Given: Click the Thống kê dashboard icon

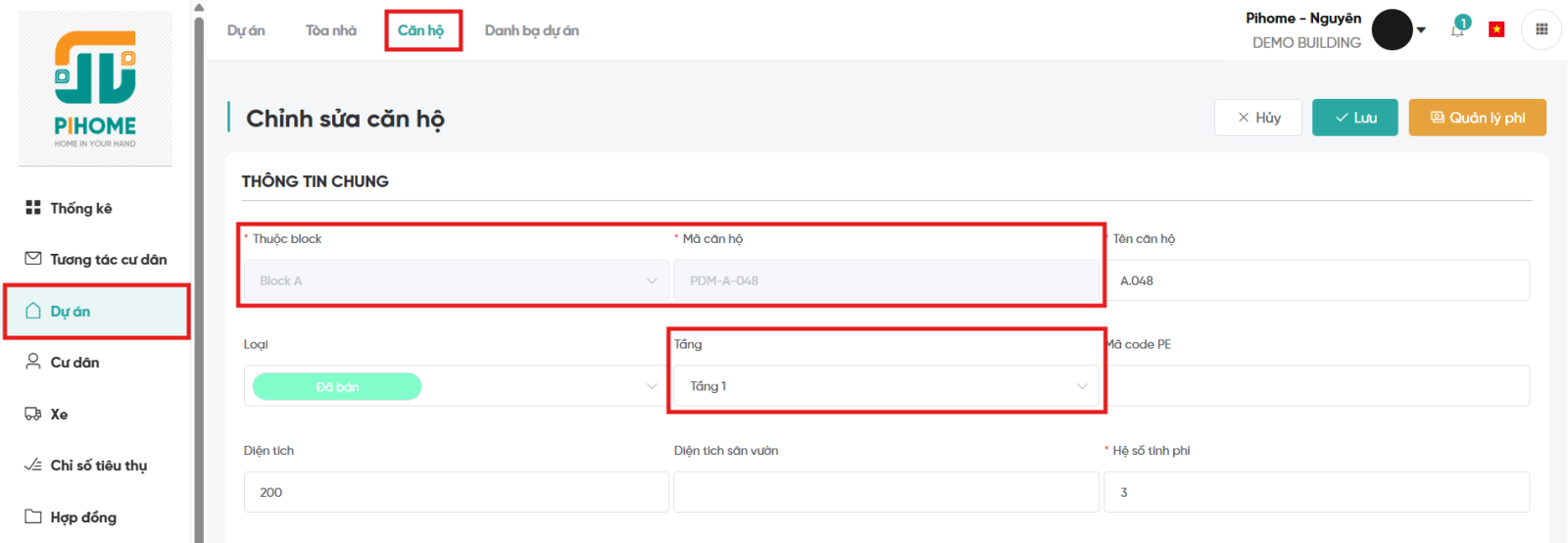Looking at the screenshot, I should click(x=33, y=208).
